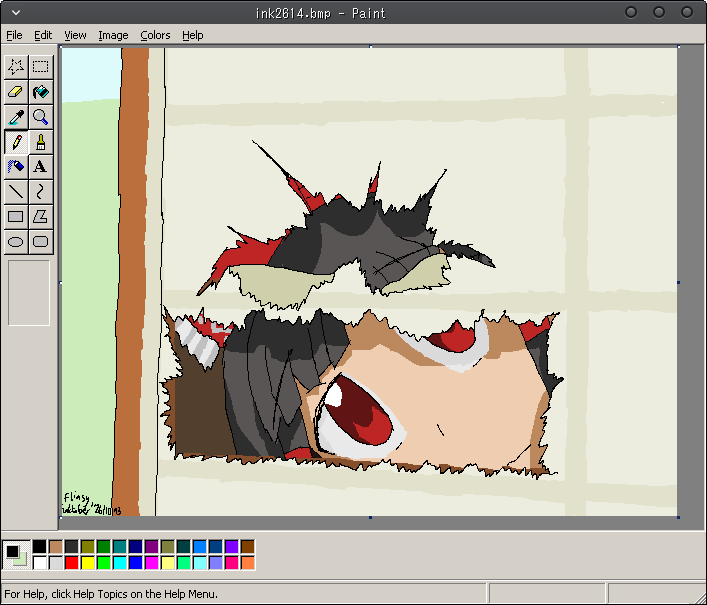Choose the teal palette swatch
Image resolution: width=707 pixels, height=605 pixels.
coord(119,547)
